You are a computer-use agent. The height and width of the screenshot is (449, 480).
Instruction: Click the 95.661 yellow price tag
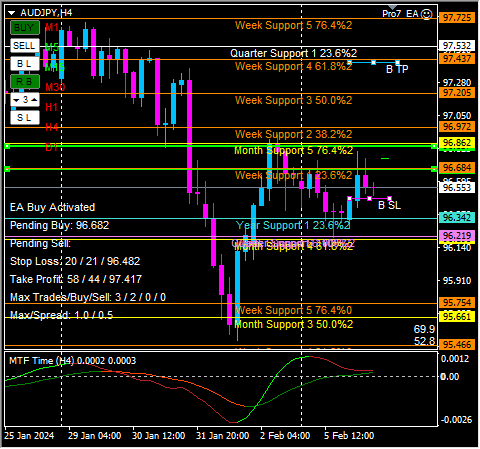pos(457,316)
